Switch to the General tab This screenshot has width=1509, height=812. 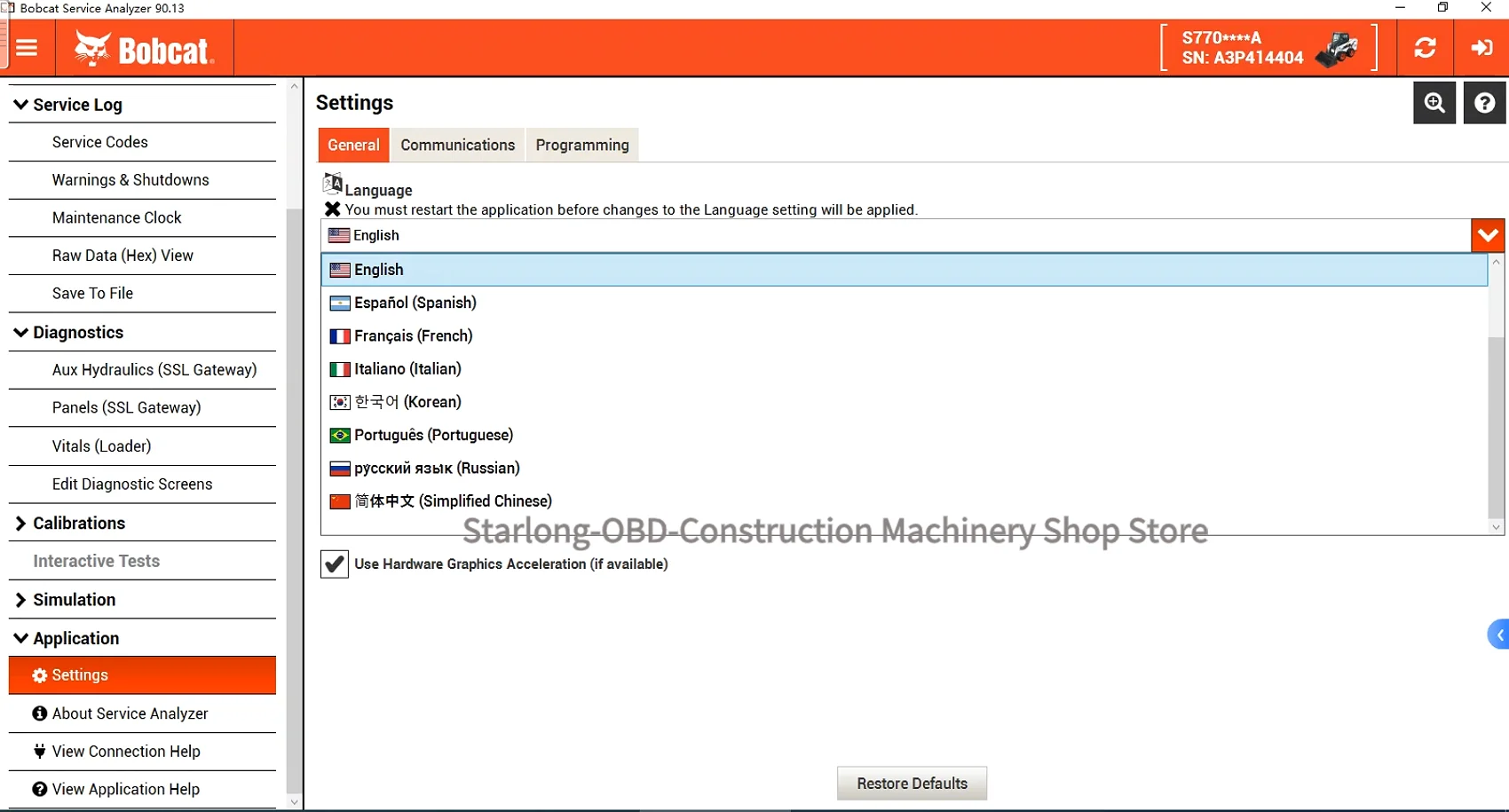(x=353, y=145)
